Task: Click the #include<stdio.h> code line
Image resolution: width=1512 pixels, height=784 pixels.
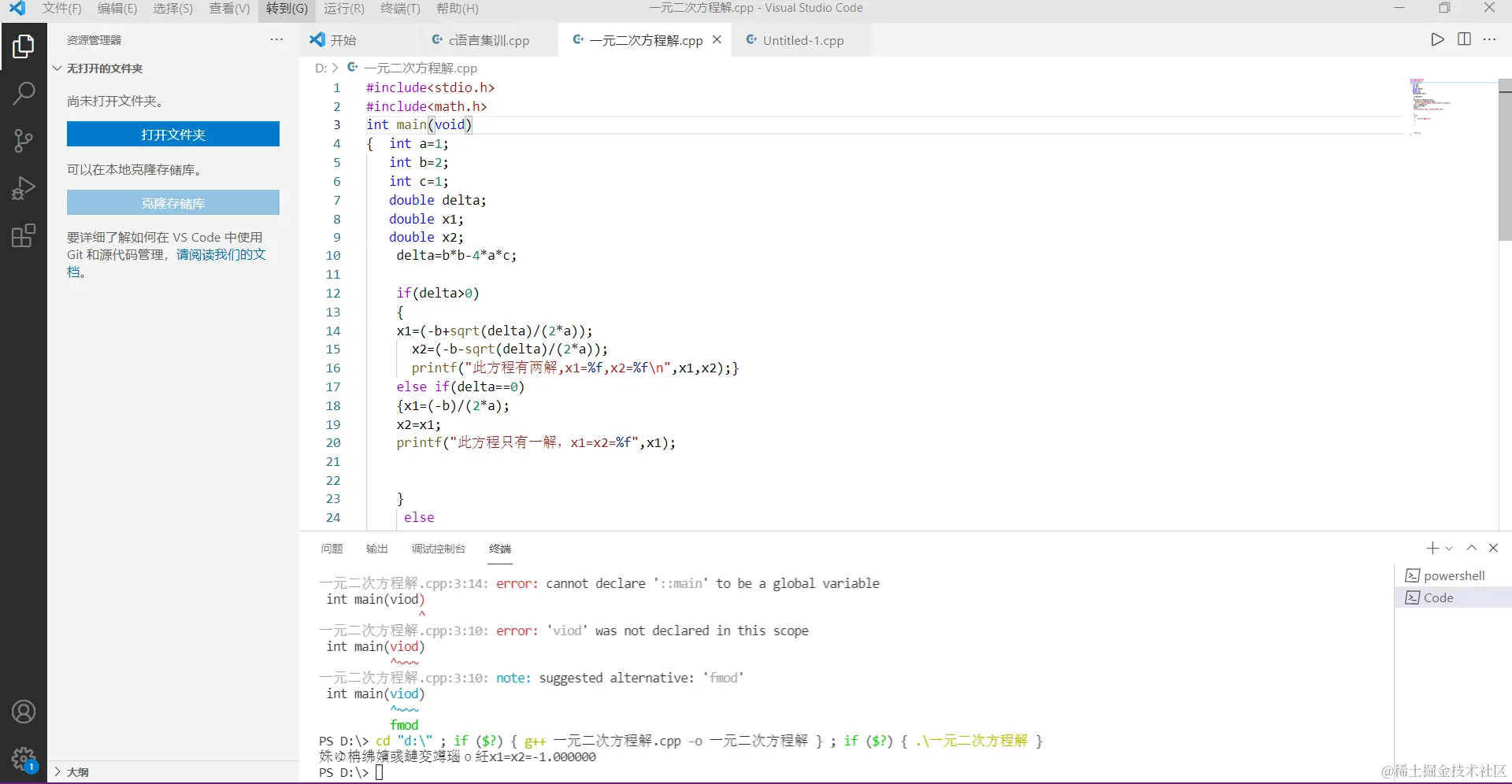Action: tap(430, 87)
